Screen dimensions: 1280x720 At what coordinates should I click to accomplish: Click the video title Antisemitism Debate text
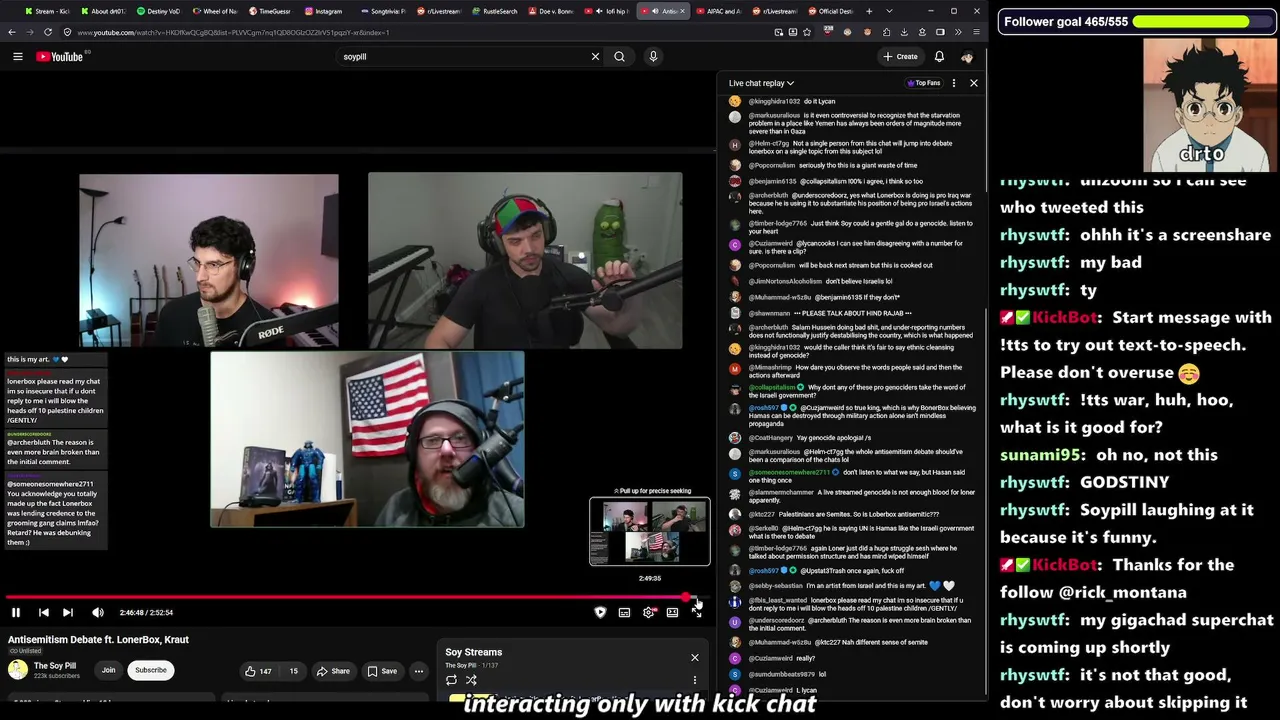98,640
